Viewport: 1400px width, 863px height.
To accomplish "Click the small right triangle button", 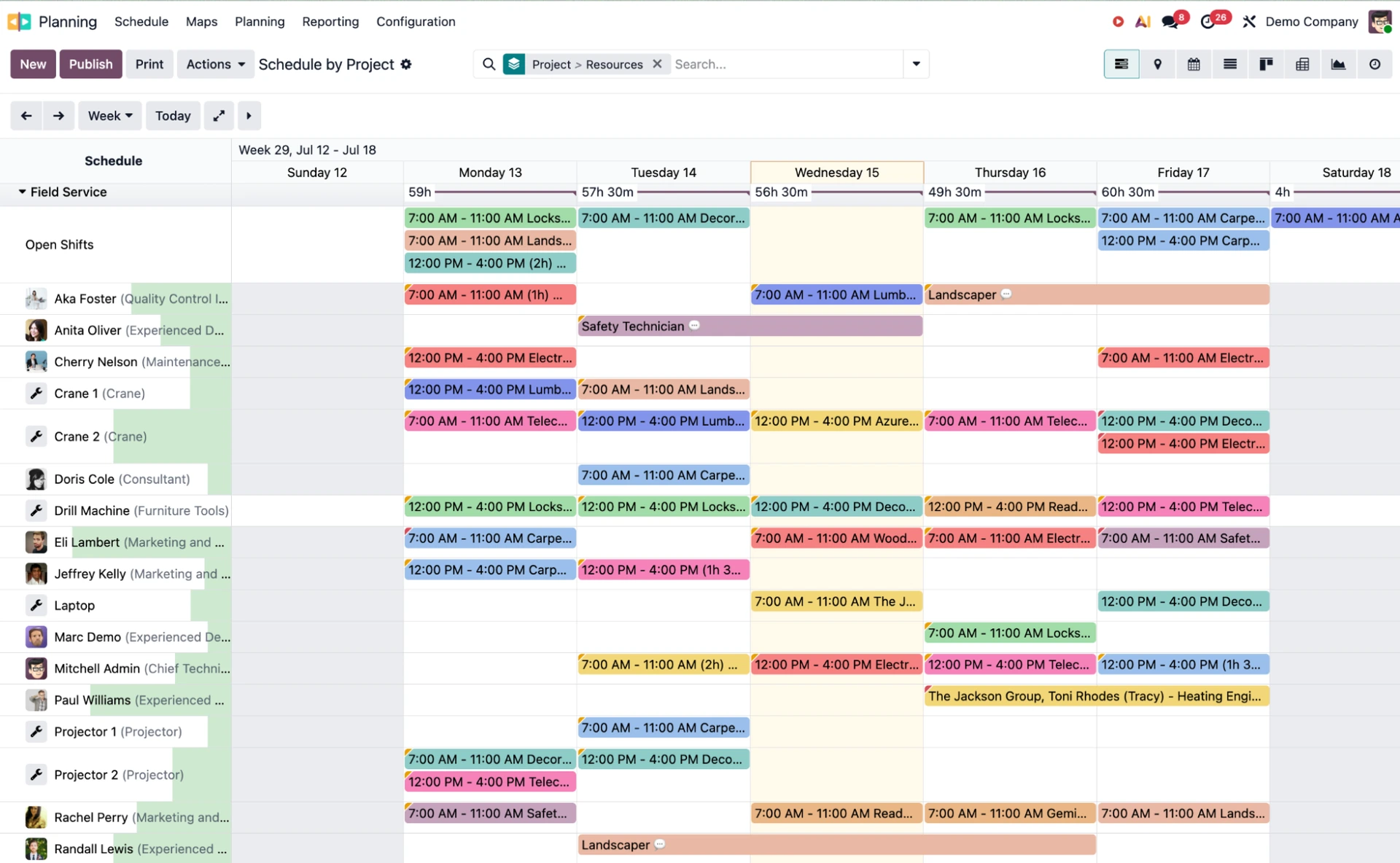I will tap(249, 115).
